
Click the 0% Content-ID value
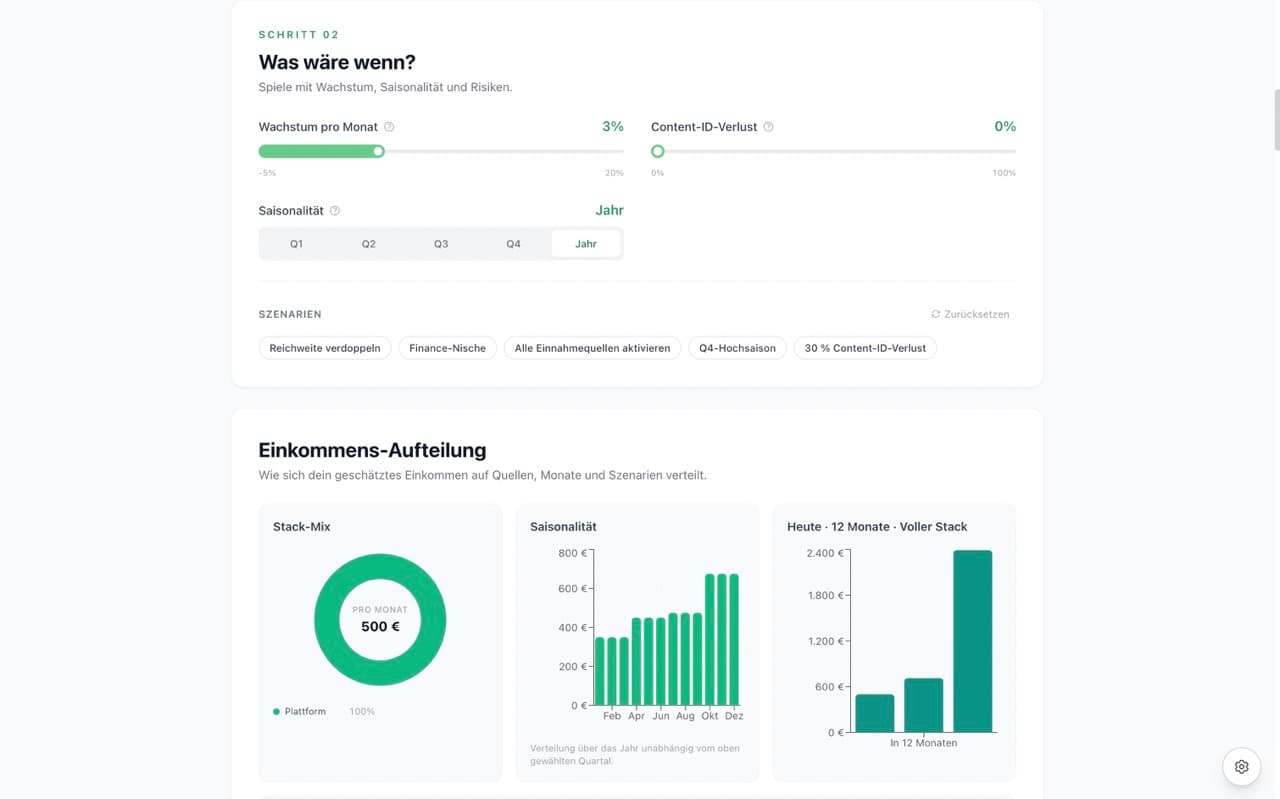[x=1005, y=127]
